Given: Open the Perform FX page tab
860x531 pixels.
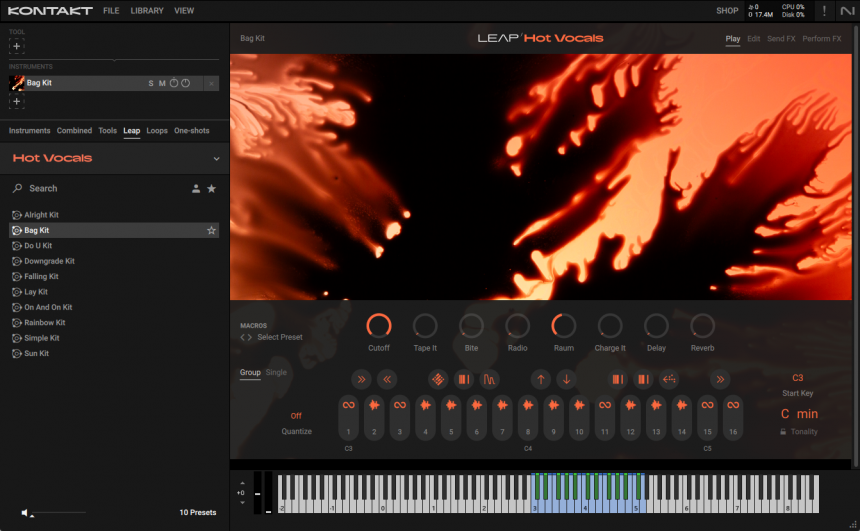Looking at the screenshot, I should (x=822, y=38).
